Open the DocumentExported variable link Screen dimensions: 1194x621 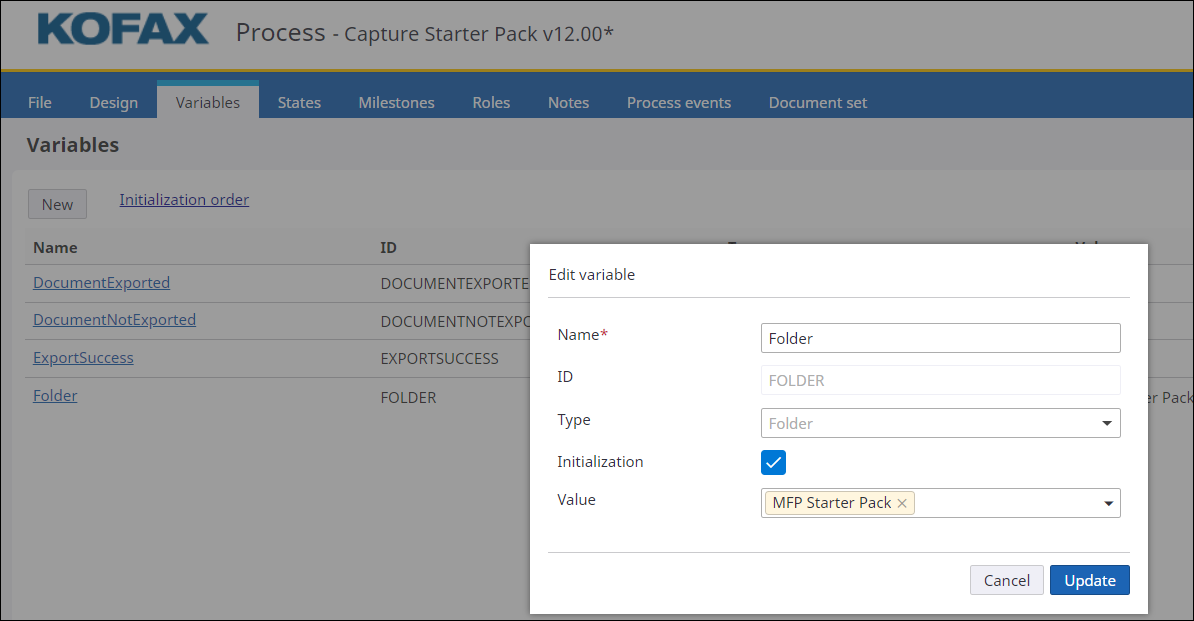click(x=101, y=283)
